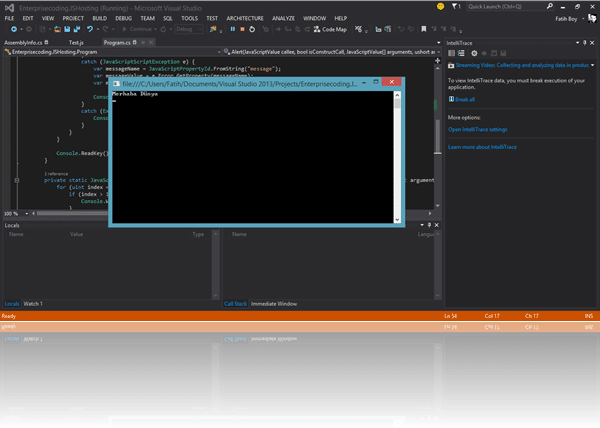Open the FILE menu

click(9, 18)
